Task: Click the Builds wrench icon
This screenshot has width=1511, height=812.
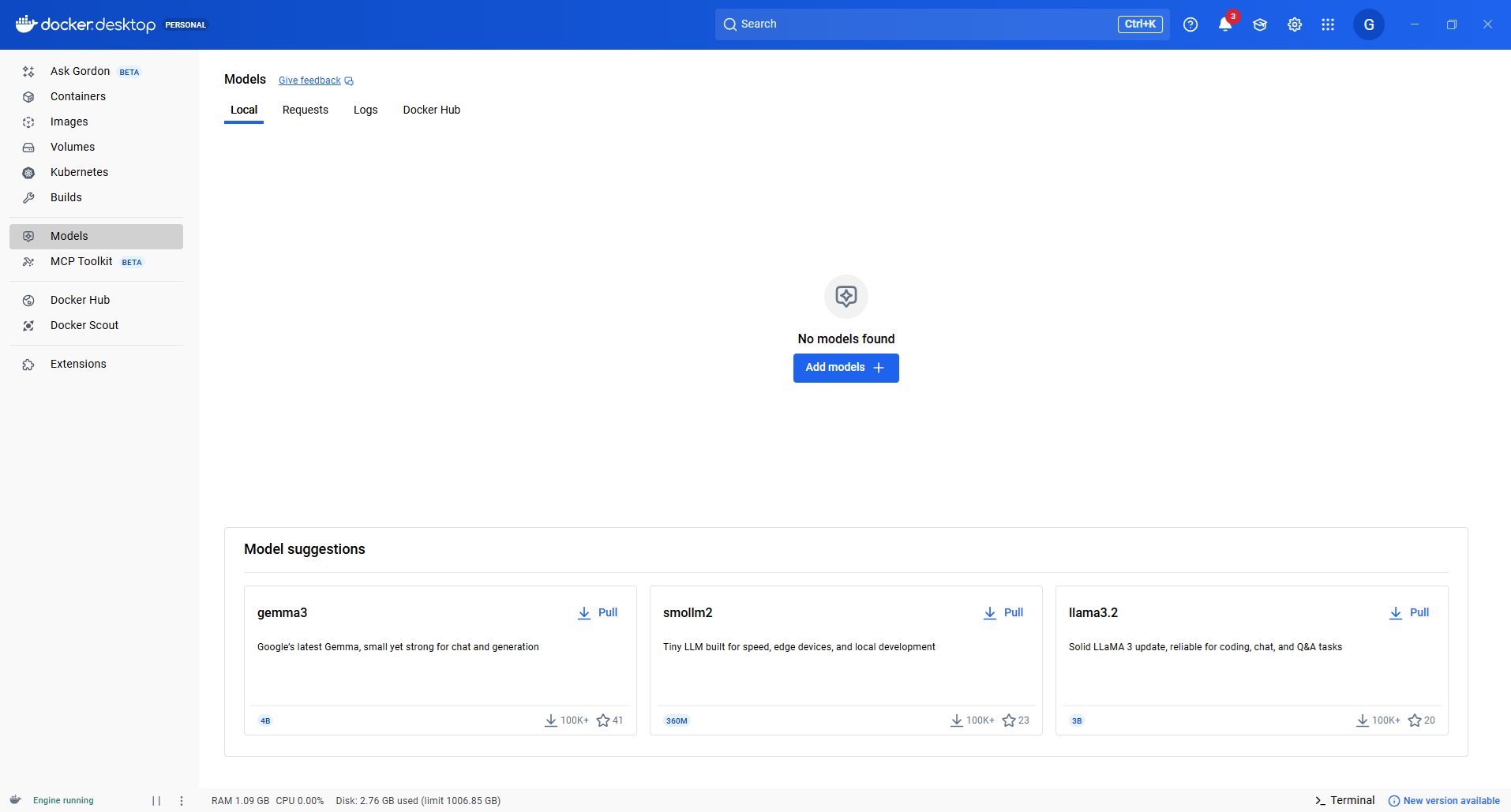Action: pos(28,198)
